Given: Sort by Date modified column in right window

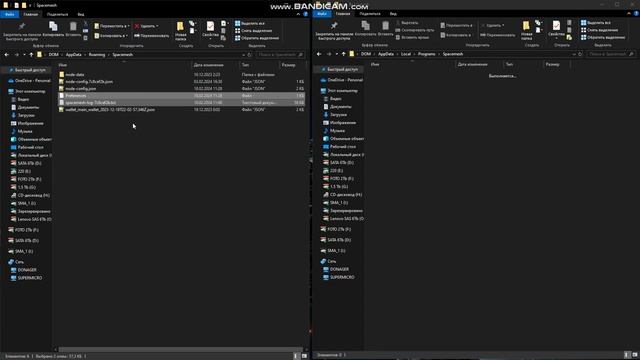Looking at the screenshot, I should click(472, 64).
